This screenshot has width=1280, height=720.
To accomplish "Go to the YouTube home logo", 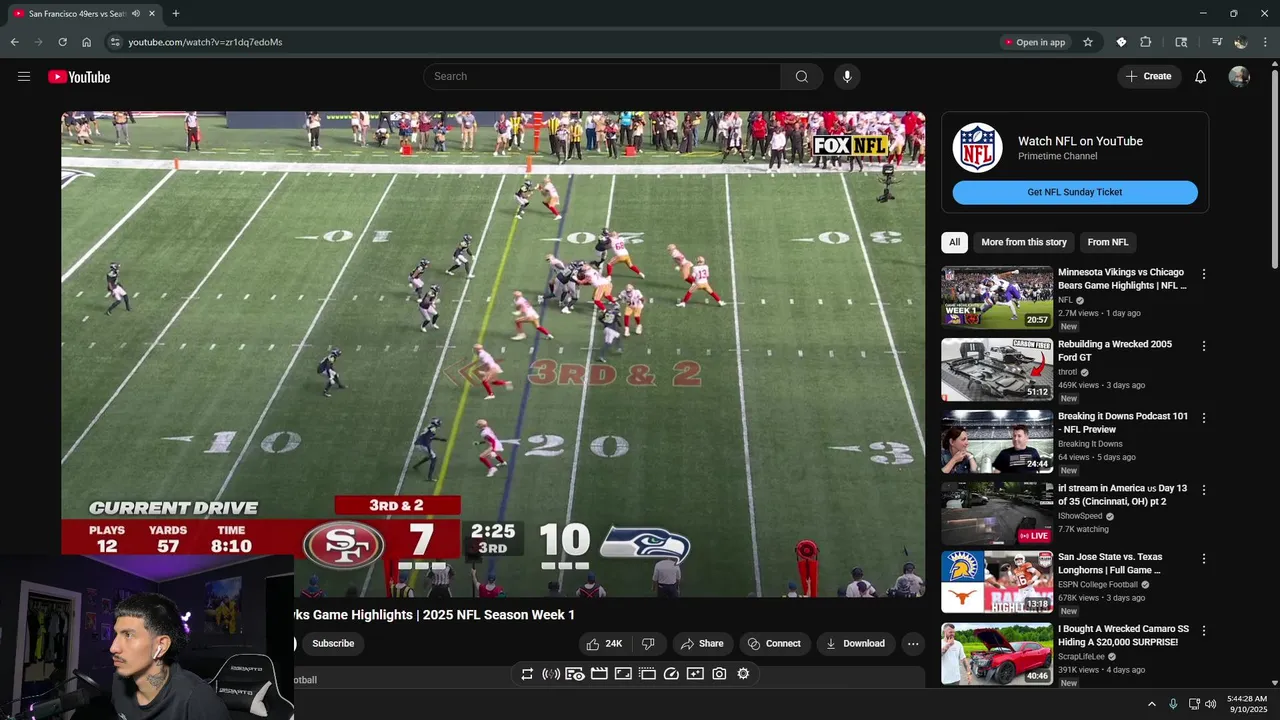I will pos(79,77).
